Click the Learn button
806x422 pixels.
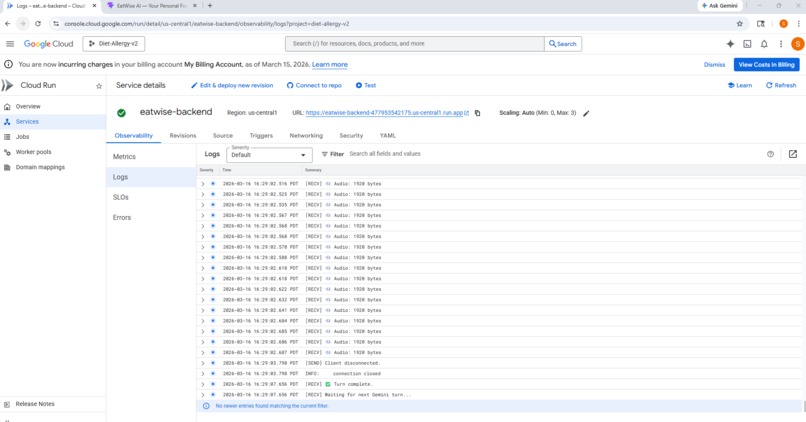740,85
